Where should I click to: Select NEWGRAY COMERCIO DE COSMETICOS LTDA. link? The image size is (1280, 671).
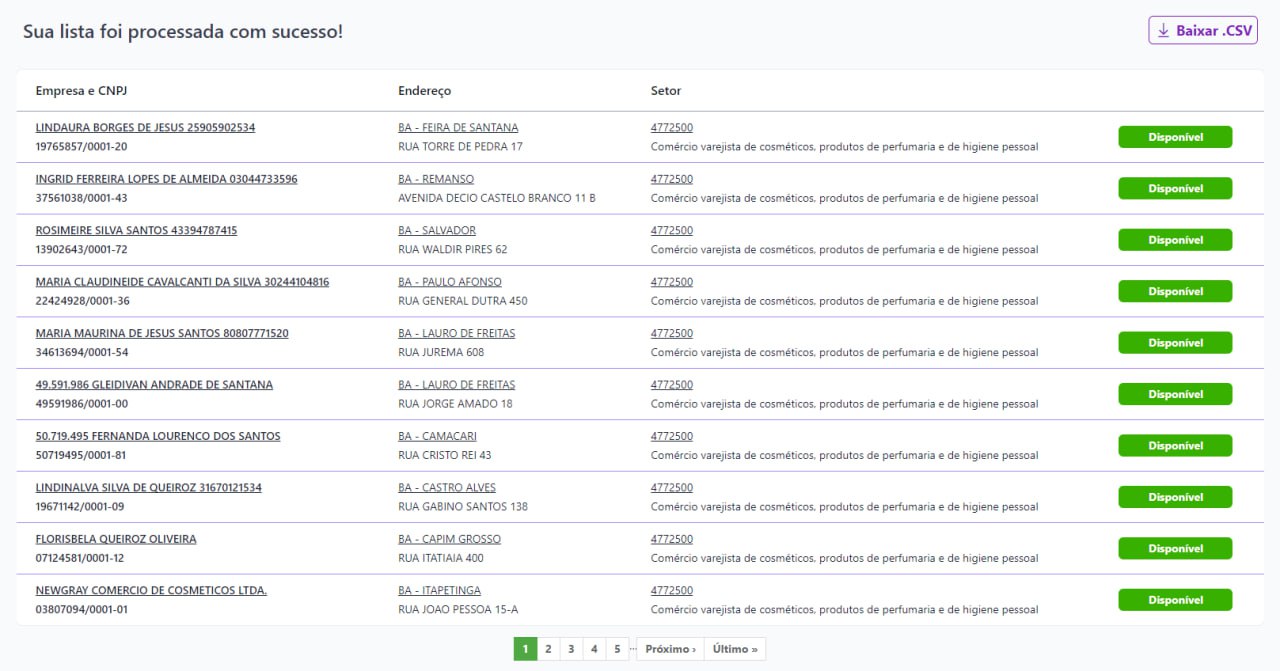(x=151, y=591)
